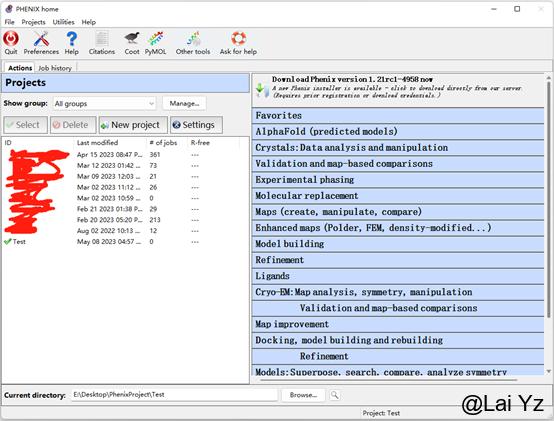Click the Browse... button

click(303, 395)
